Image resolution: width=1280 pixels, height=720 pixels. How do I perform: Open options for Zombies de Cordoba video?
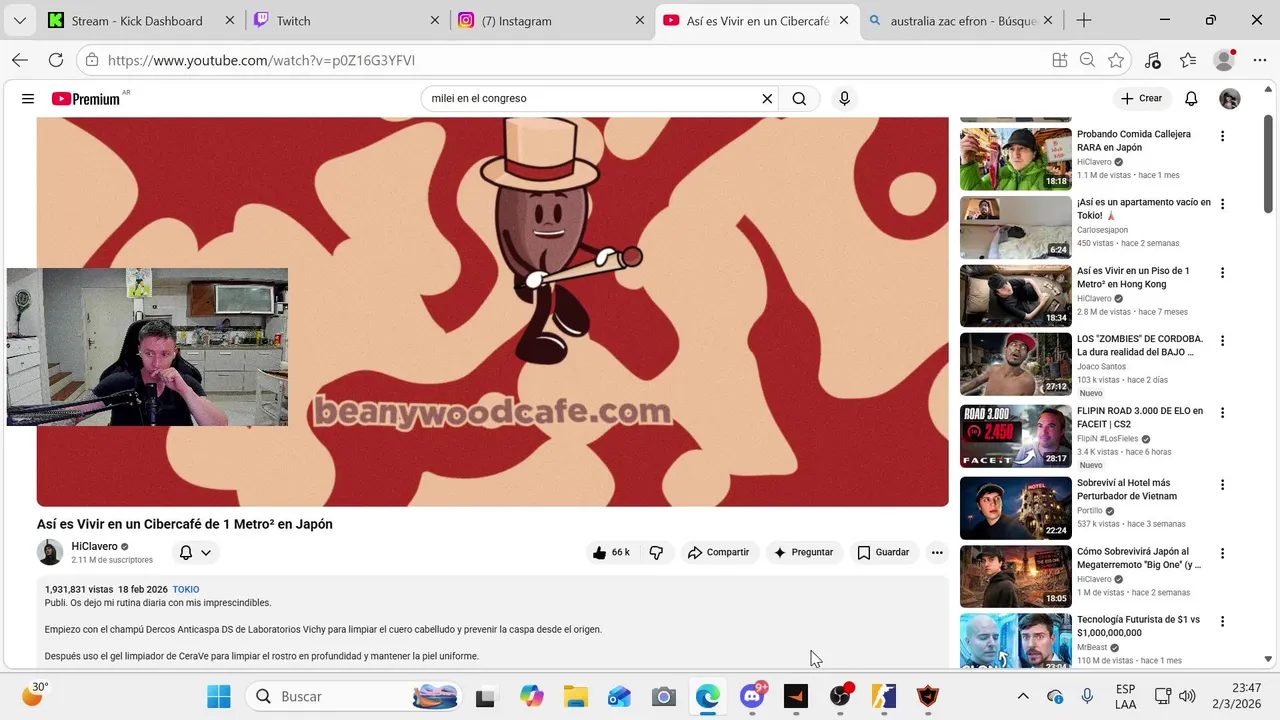pos(1222,341)
